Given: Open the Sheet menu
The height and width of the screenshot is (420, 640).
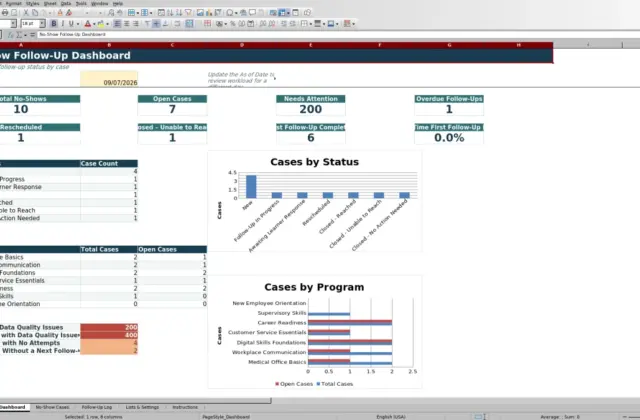Looking at the screenshot, I should 50,3.
